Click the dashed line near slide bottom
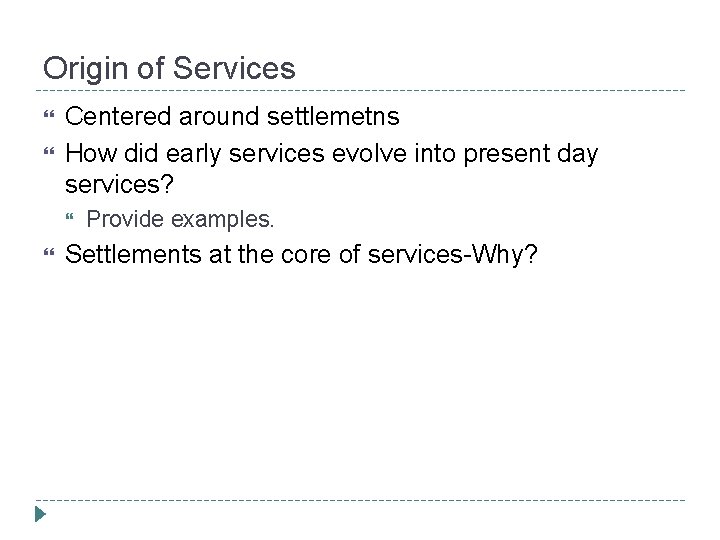Image resolution: width=720 pixels, height=540 pixels. point(360,500)
